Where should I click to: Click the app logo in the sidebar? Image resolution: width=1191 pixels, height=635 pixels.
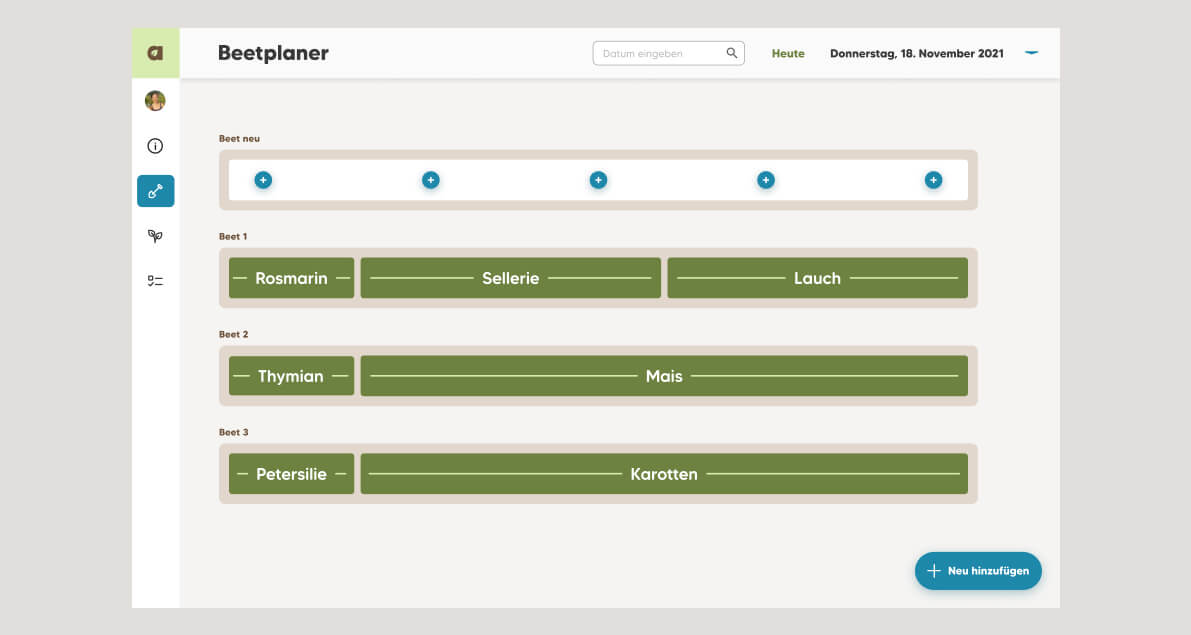(155, 53)
